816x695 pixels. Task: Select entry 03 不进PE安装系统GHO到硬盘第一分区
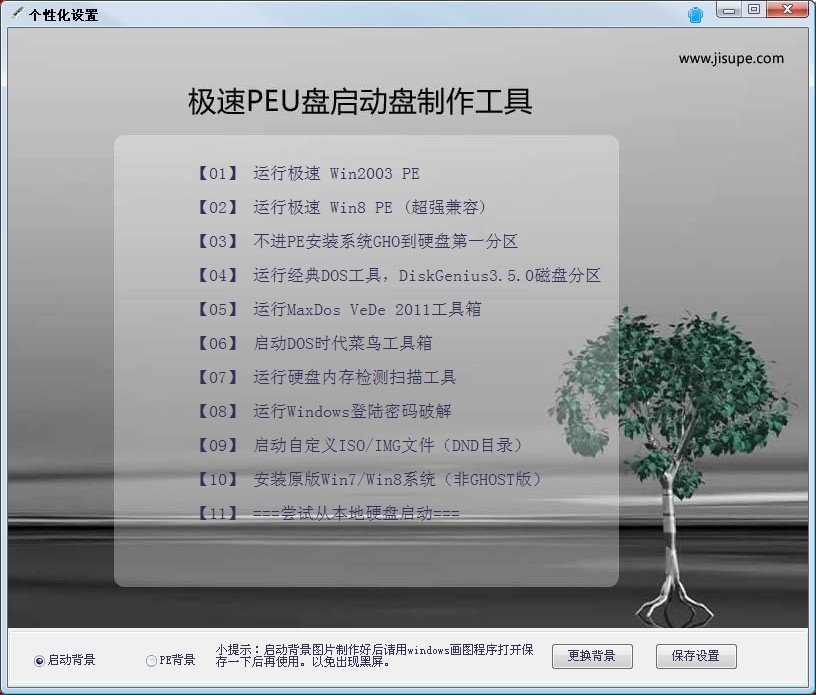coord(356,241)
